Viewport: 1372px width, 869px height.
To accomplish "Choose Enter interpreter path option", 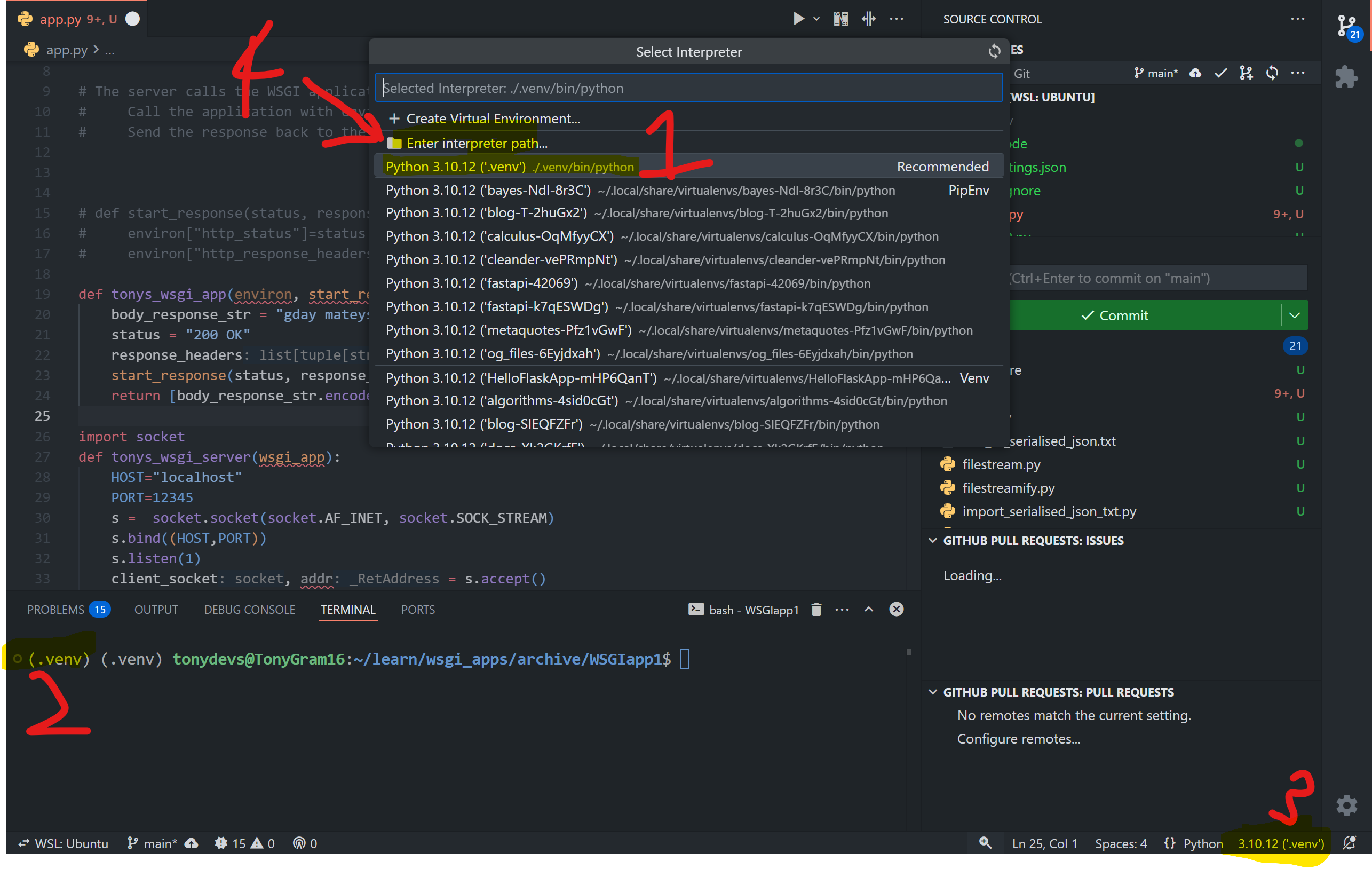I will (x=688, y=143).
